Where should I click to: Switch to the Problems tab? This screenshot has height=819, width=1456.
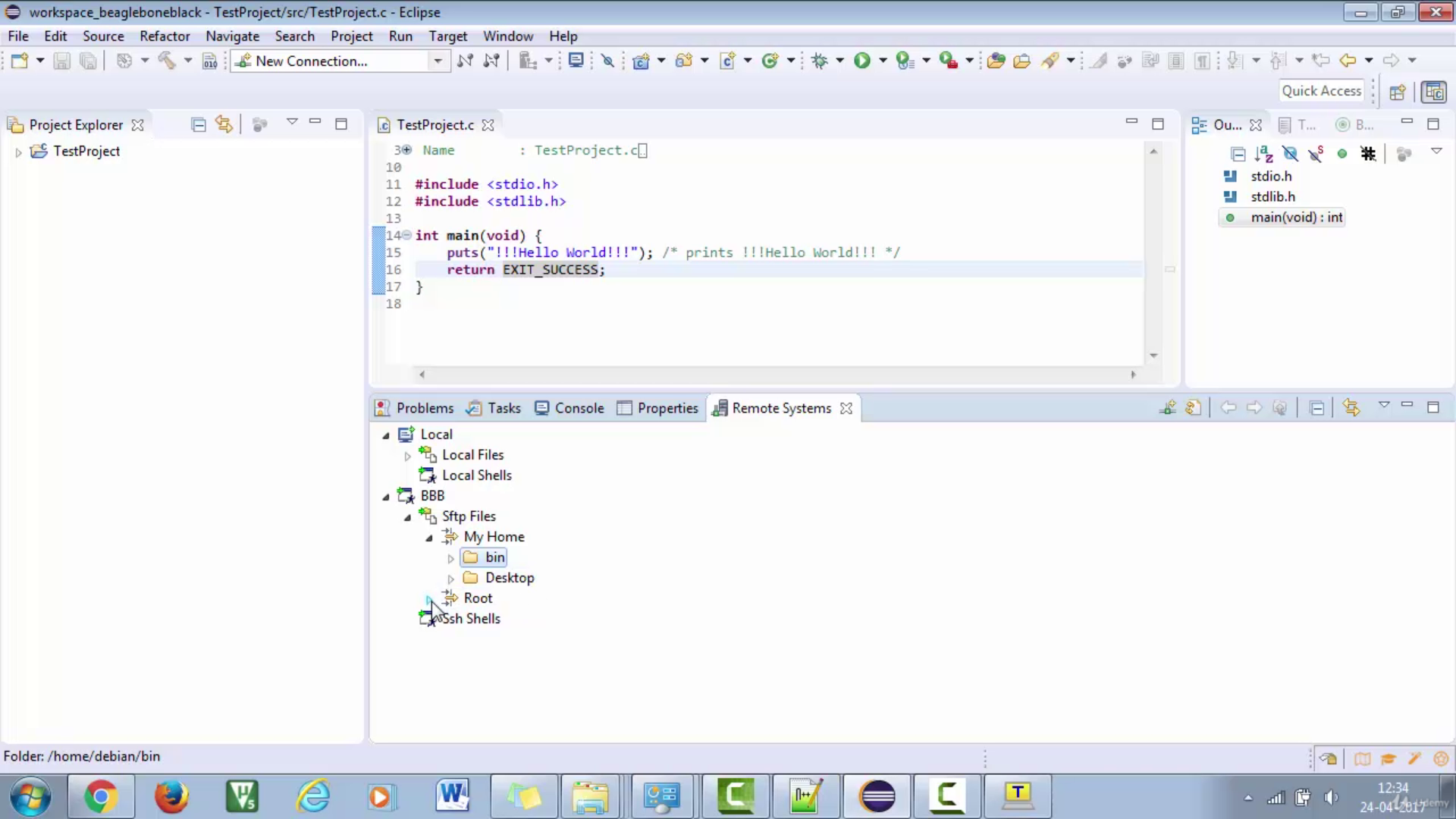[x=415, y=408]
